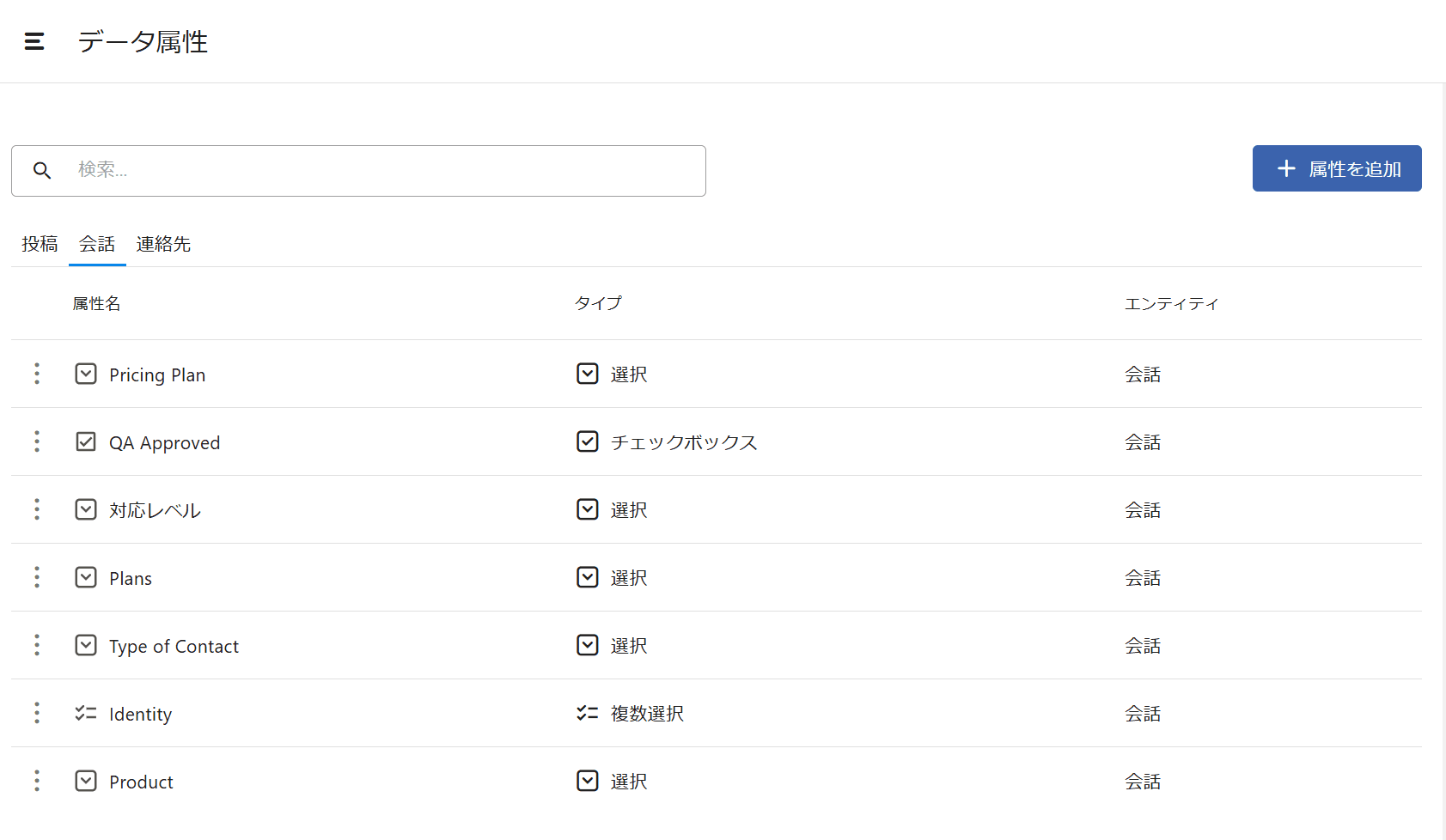The image size is (1446, 840).
Task: Click the multi-select icon beside Identity
Action: (x=86, y=713)
